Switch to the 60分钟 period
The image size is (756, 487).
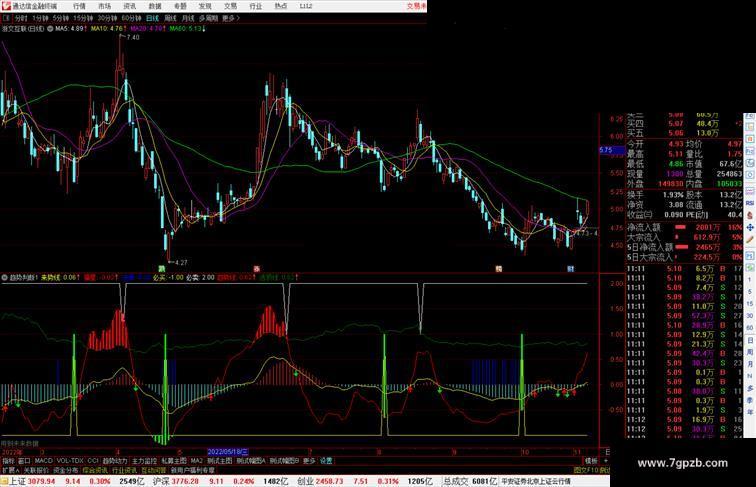pyautogui.click(x=131, y=18)
